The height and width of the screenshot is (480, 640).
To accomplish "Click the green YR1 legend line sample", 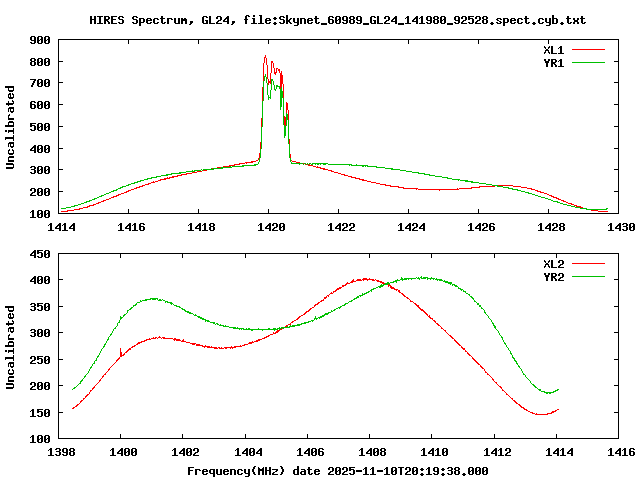I will [588, 63].
